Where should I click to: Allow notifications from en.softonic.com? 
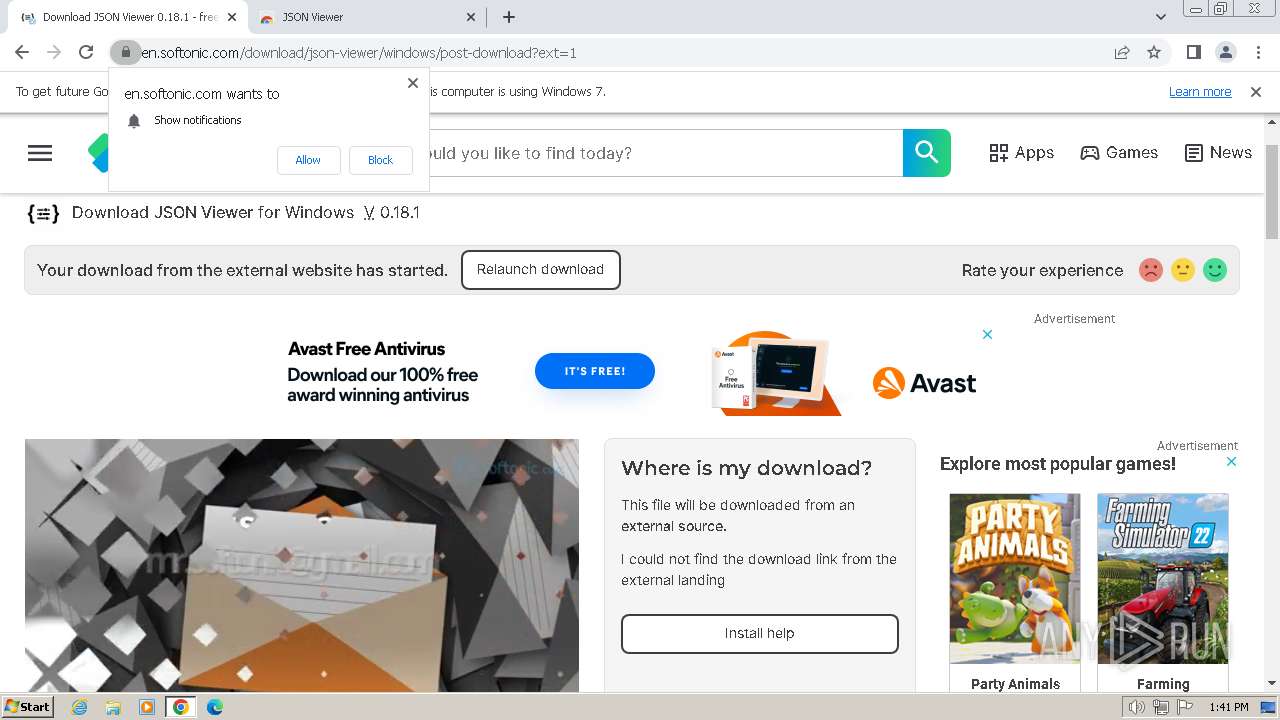point(308,160)
